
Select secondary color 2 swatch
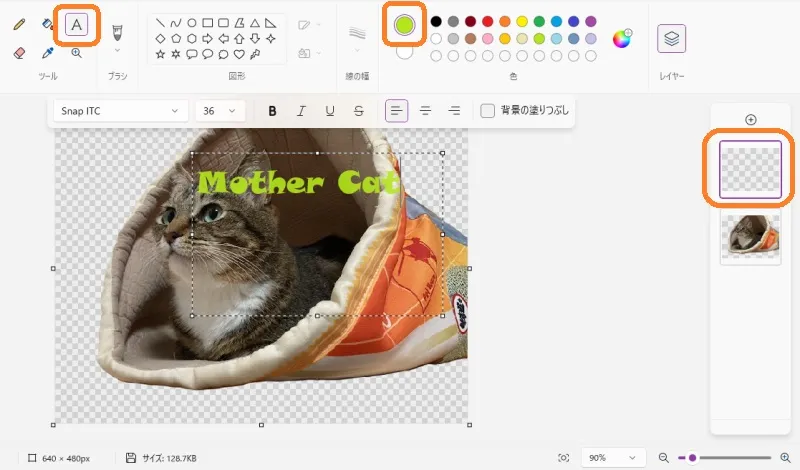(405, 52)
